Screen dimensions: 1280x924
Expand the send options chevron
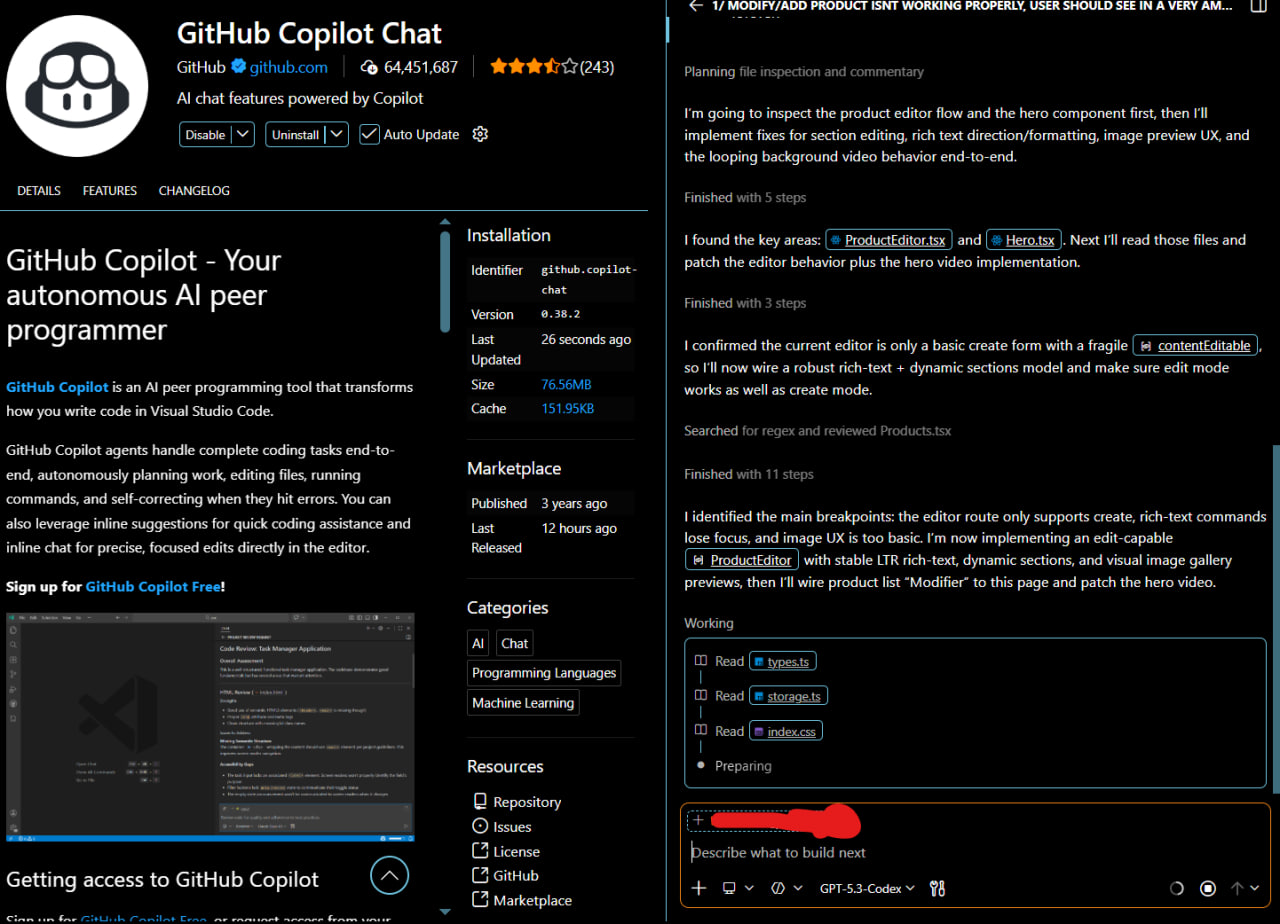point(1255,888)
